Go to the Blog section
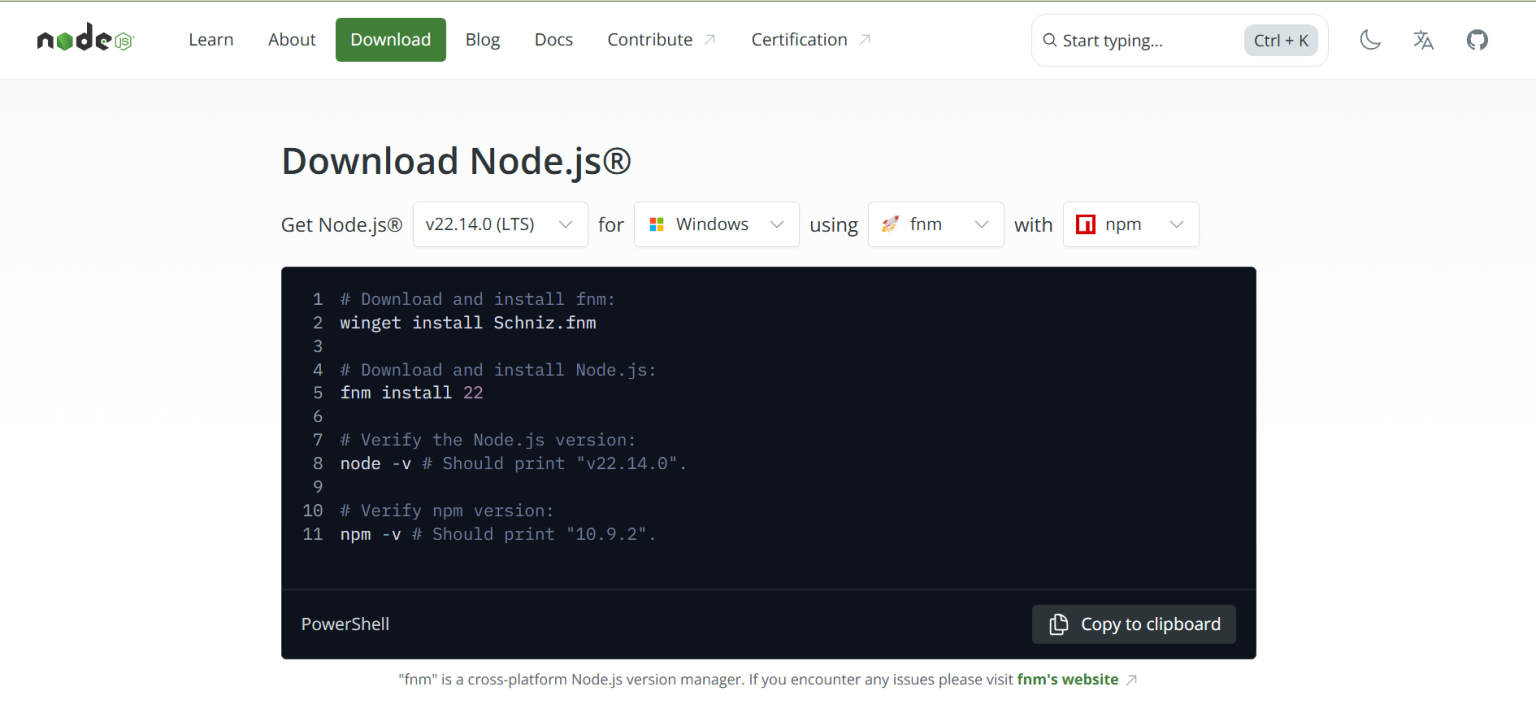The width and height of the screenshot is (1536, 713). (x=482, y=39)
